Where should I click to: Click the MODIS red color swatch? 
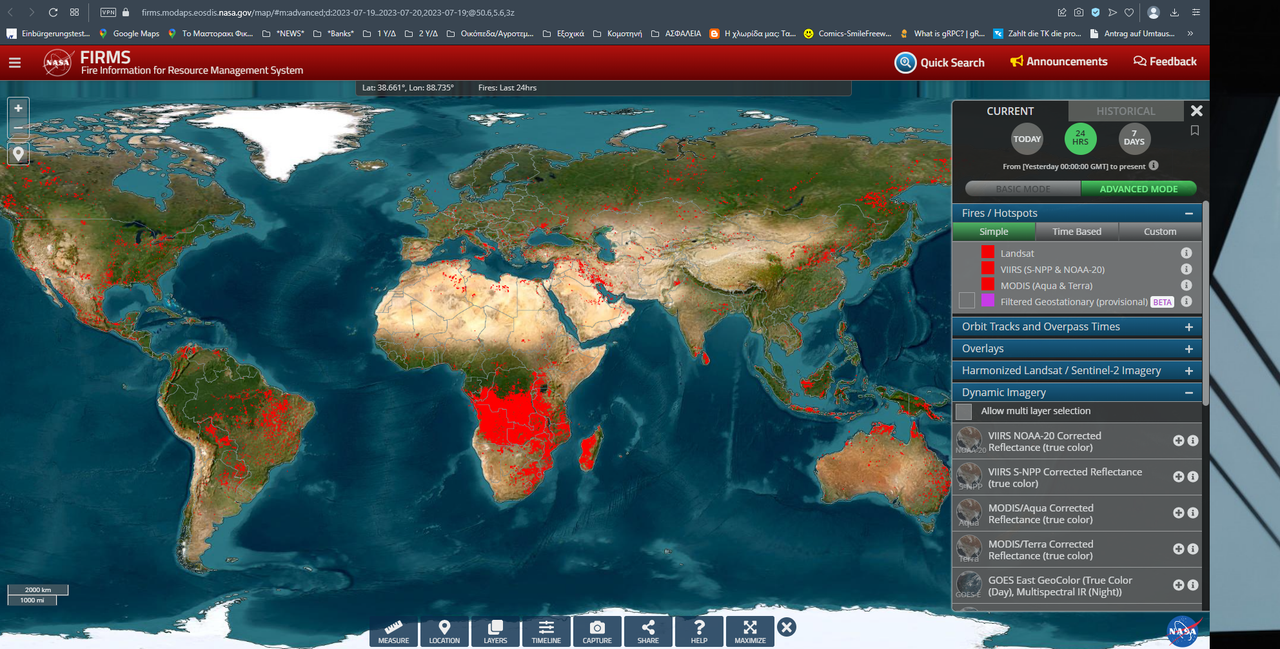tap(988, 285)
